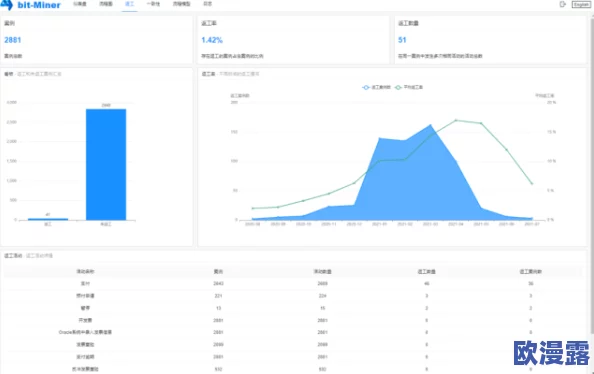Click the cell showing 13 in the table
Viewport: 594px width, 374px height.
tap(218, 308)
